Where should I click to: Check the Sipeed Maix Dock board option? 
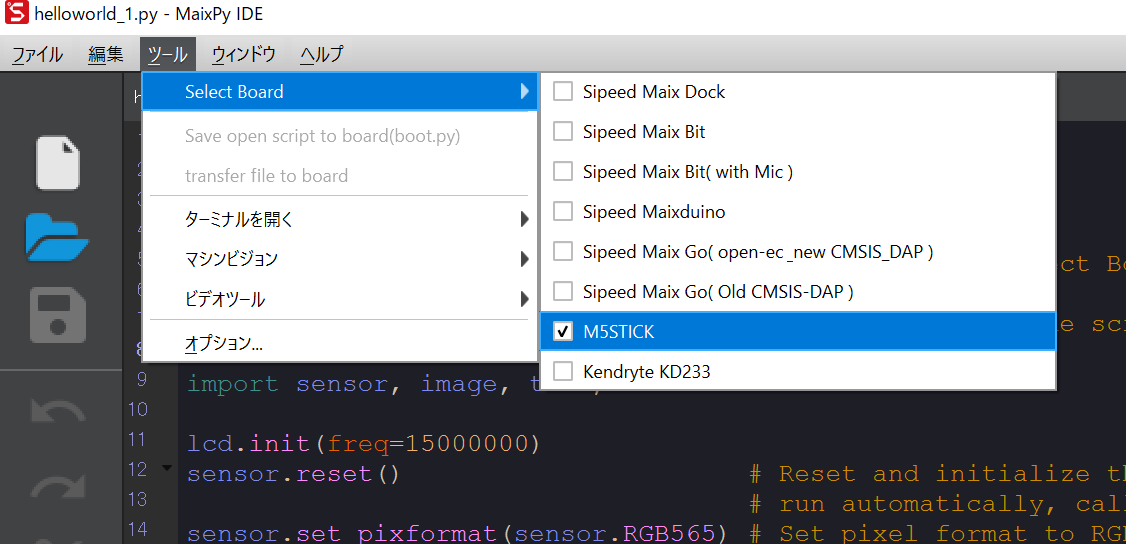563,92
